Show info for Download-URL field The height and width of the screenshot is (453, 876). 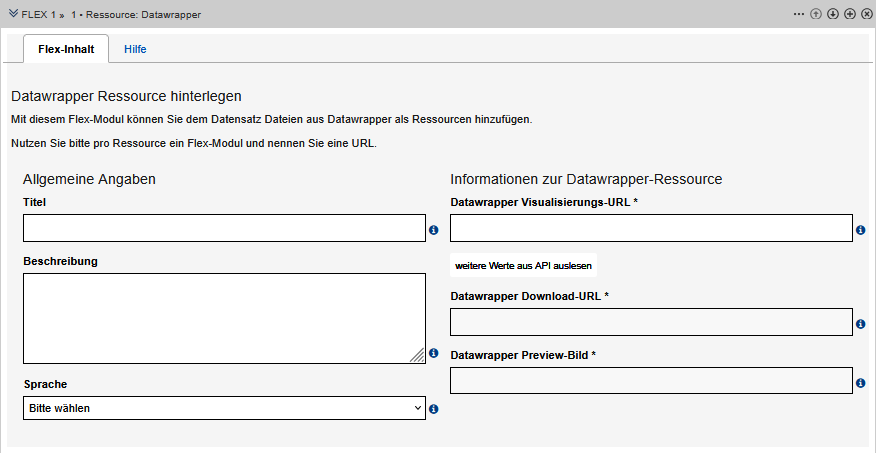[x=860, y=324]
